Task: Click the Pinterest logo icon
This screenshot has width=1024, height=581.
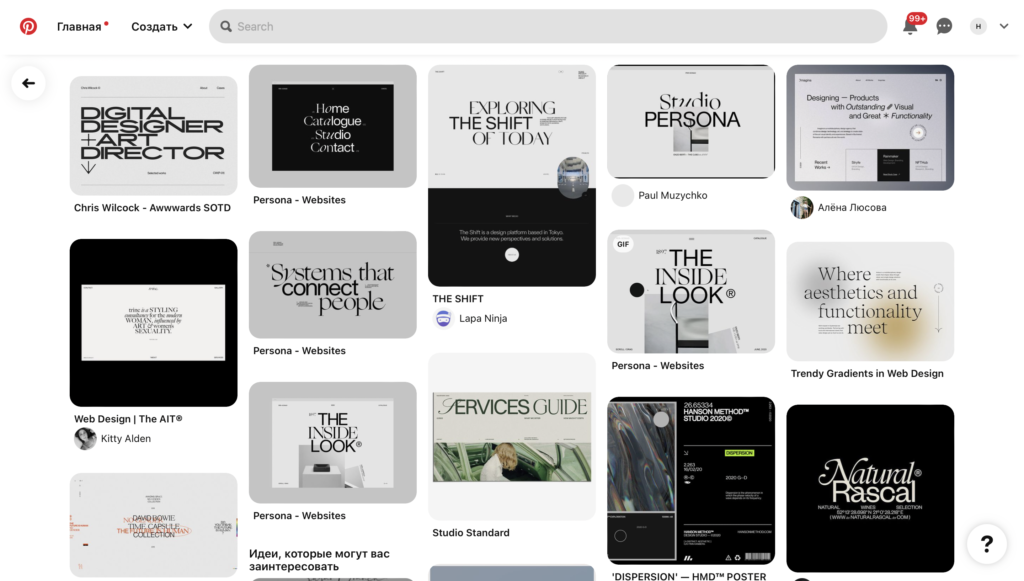Action: point(28,27)
